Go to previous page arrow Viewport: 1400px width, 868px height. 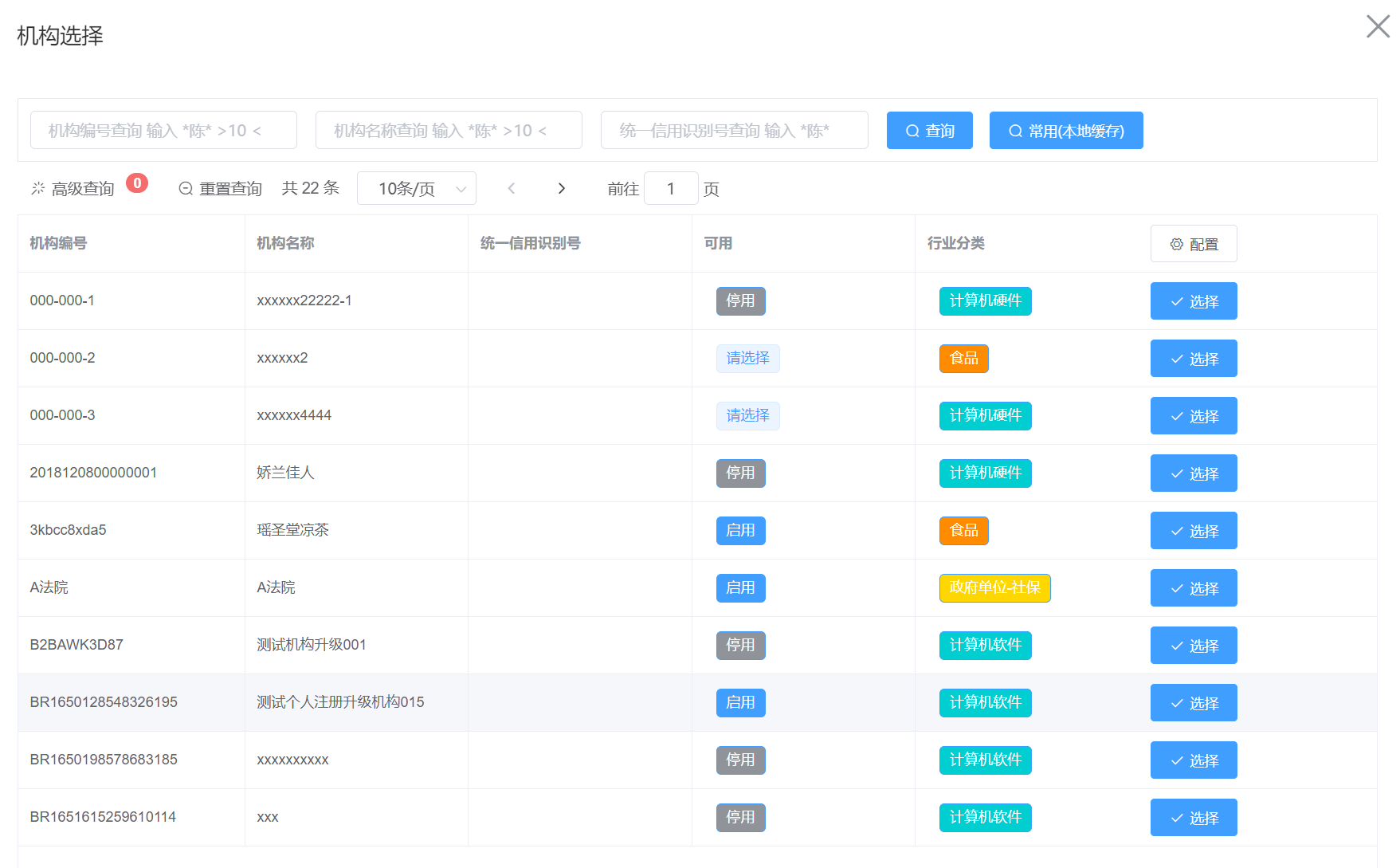tap(512, 189)
